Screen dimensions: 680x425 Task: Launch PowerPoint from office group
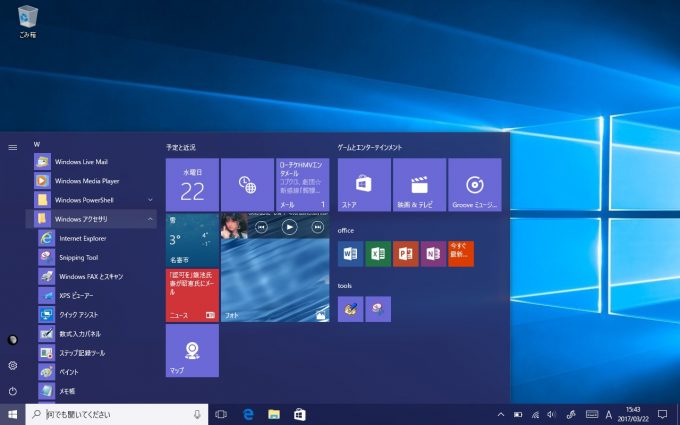pyautogui.click(x=405, y=254)
